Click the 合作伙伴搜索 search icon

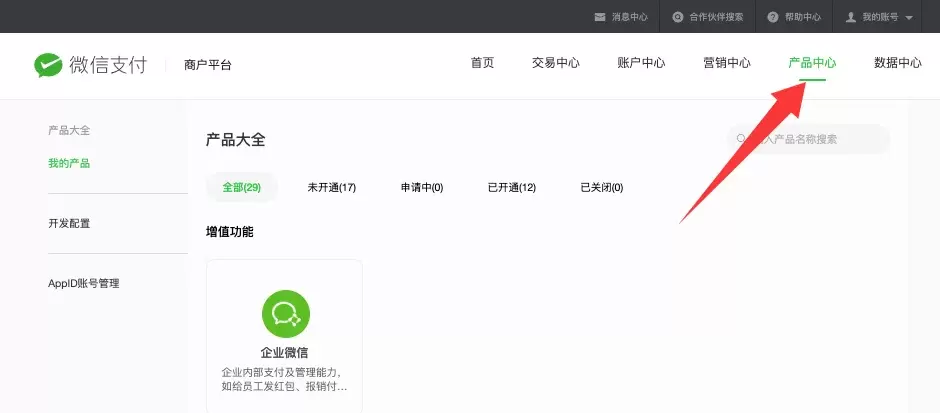pos(677,17)
